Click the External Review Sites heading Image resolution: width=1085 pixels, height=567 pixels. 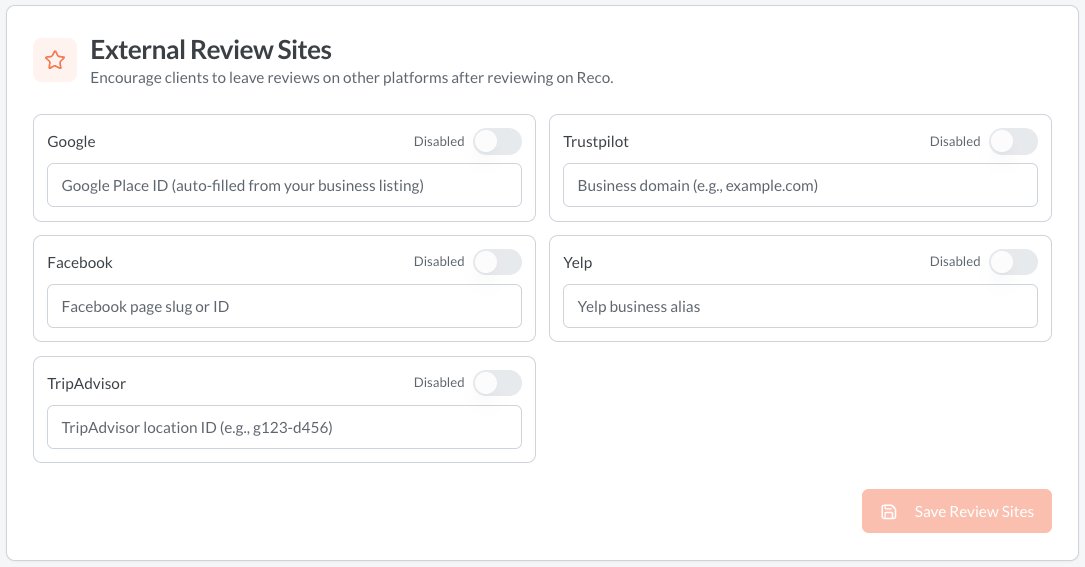pos(211,50)
